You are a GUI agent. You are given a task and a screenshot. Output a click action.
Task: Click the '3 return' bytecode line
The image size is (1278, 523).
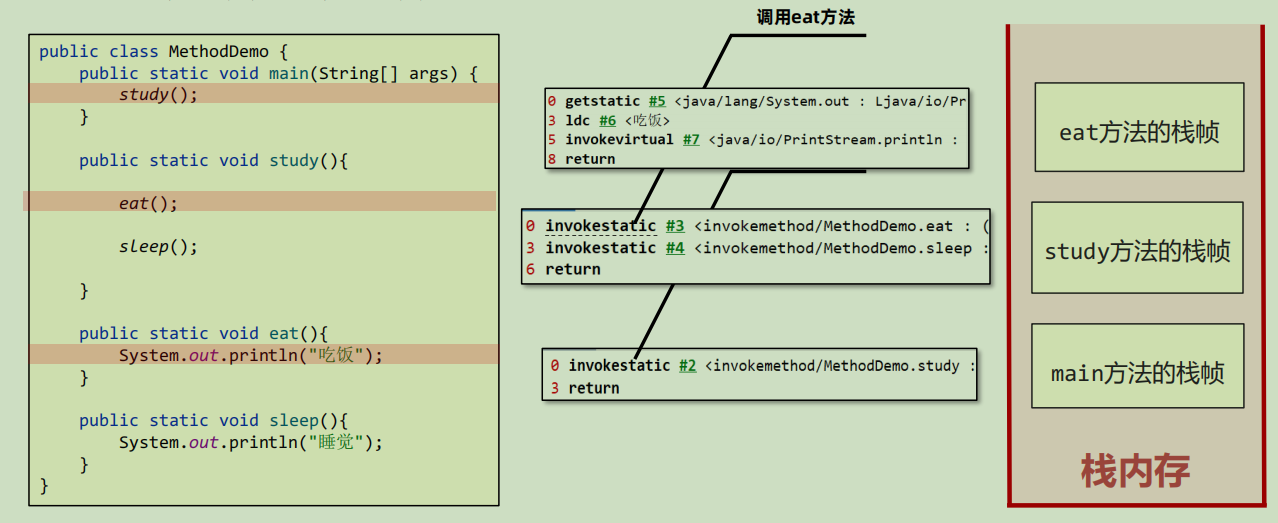tap(585, 388)
